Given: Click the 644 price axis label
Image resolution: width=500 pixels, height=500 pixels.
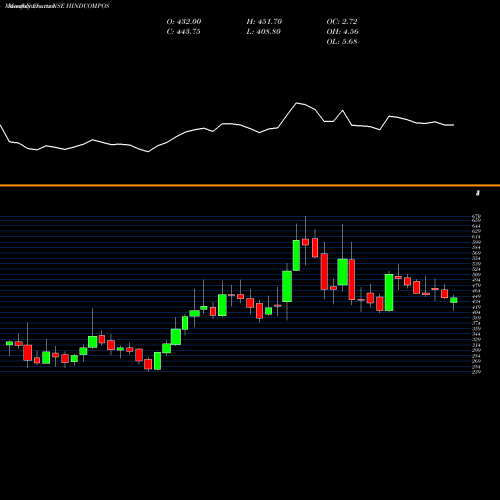Looking at the screenshot, I should [477, 226].
